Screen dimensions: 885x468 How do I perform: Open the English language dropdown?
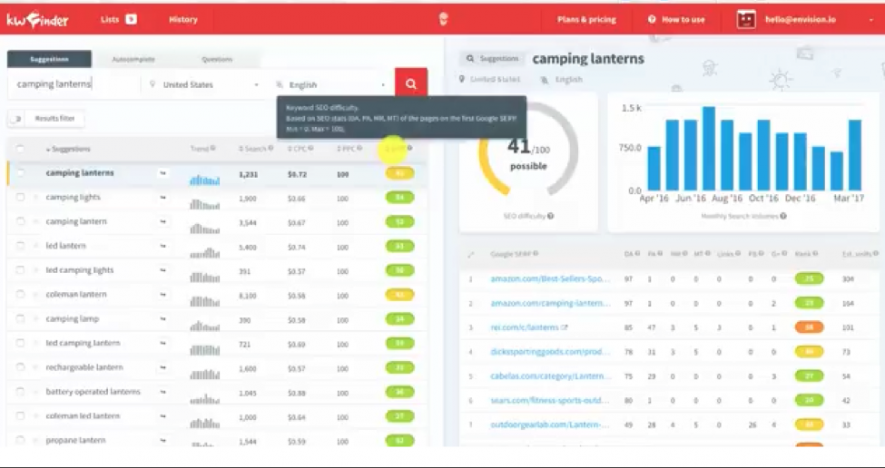tap(331, 85)
